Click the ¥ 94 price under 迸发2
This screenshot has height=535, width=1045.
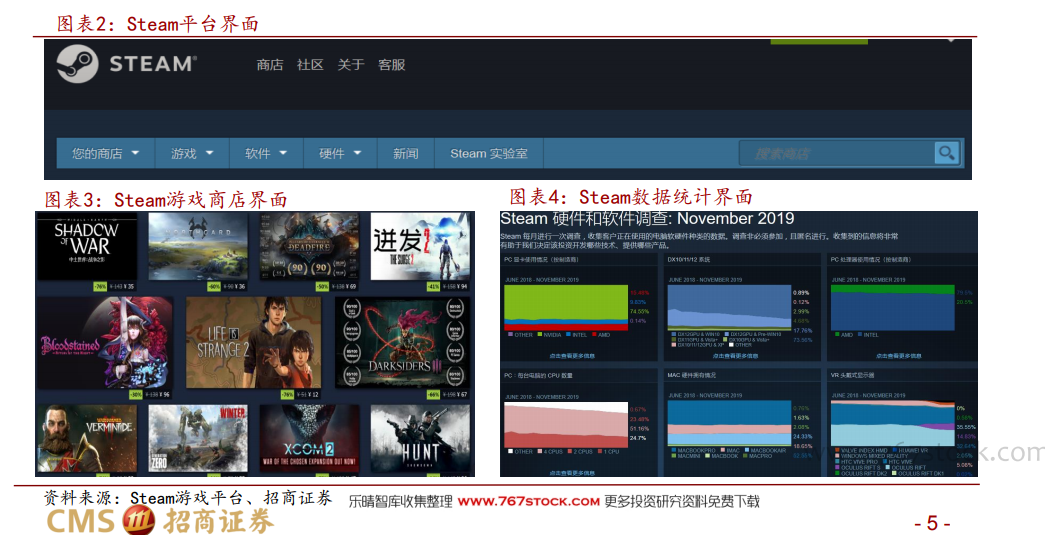[x=461, y=286]
